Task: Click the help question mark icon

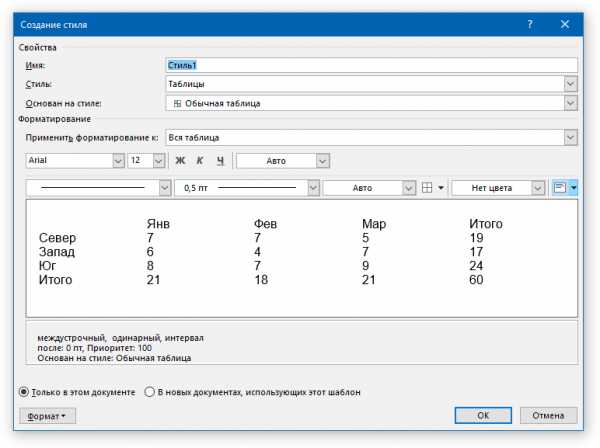Action: 530,22
